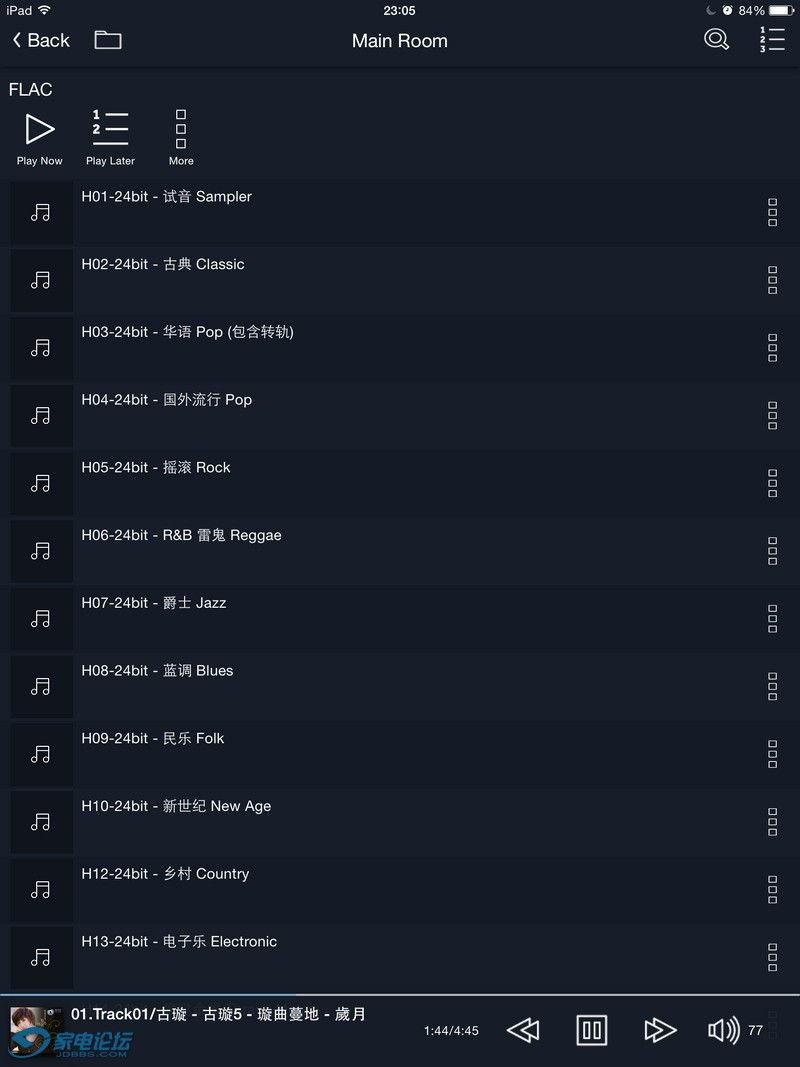Viewport: 800px width, 1067px height.
Task: Rewind to the previous track
Action: pos(523,1030)
